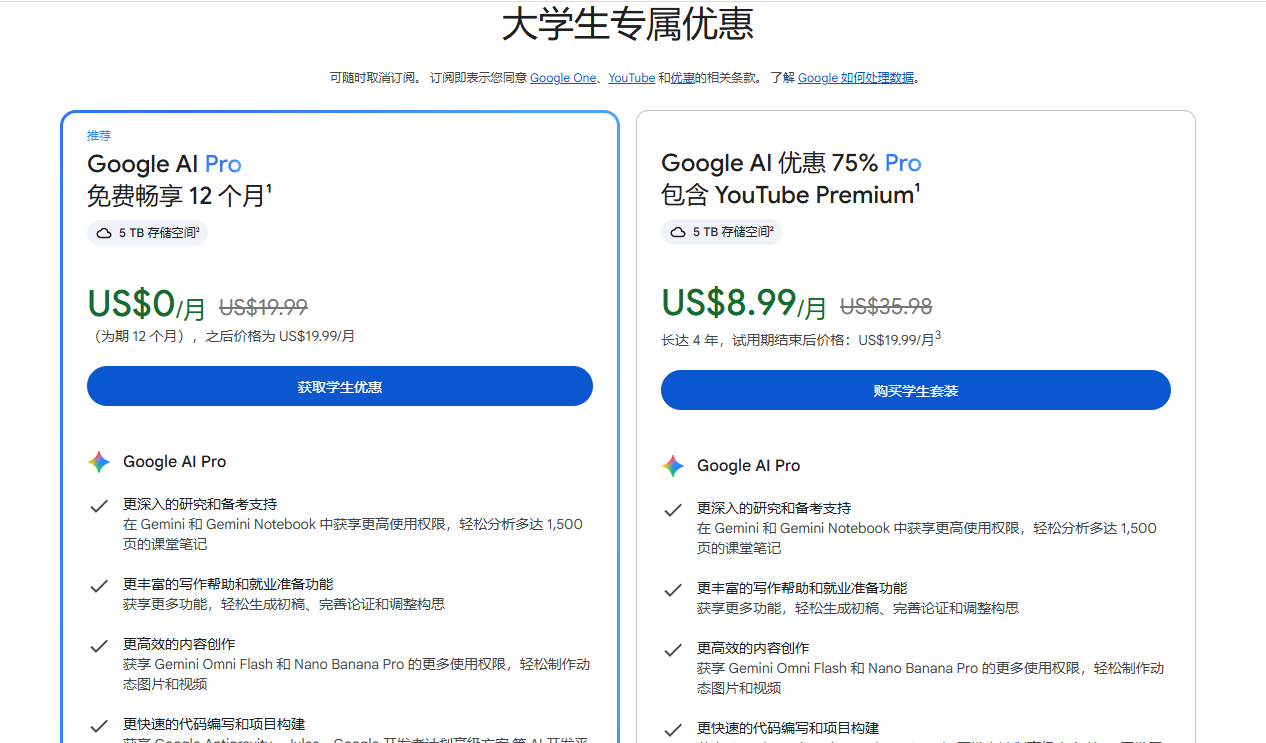
Task: Click the checkmark beside 更深入的研究和备考支持 in the right plan
Action: click(x=673, y=510)
